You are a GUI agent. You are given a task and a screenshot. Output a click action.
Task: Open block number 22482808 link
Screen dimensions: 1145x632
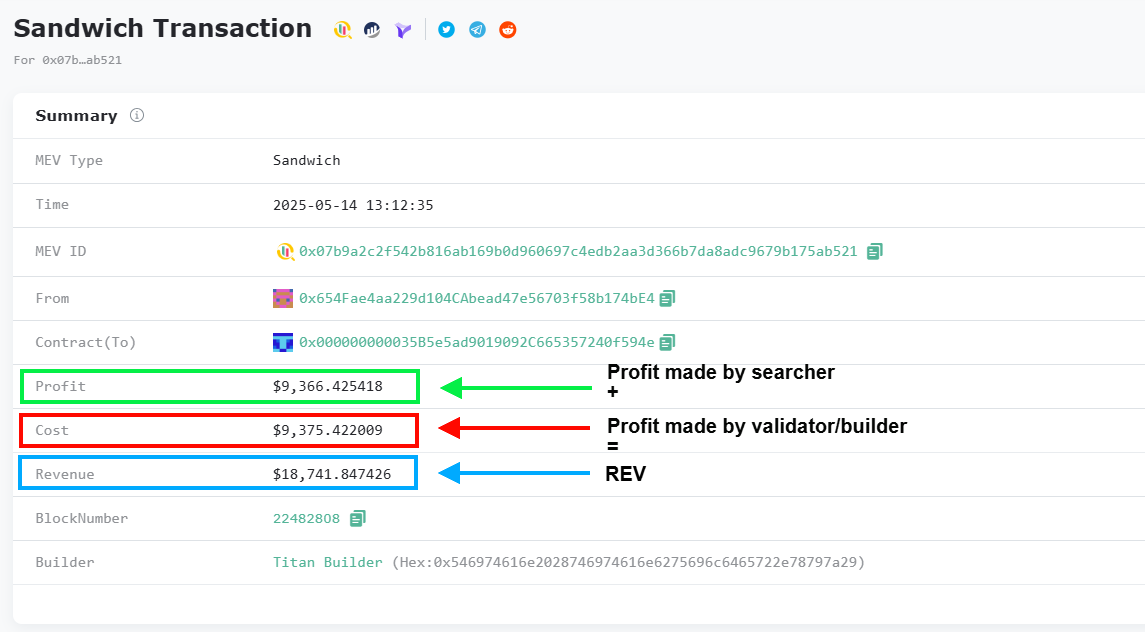point(306,518)
